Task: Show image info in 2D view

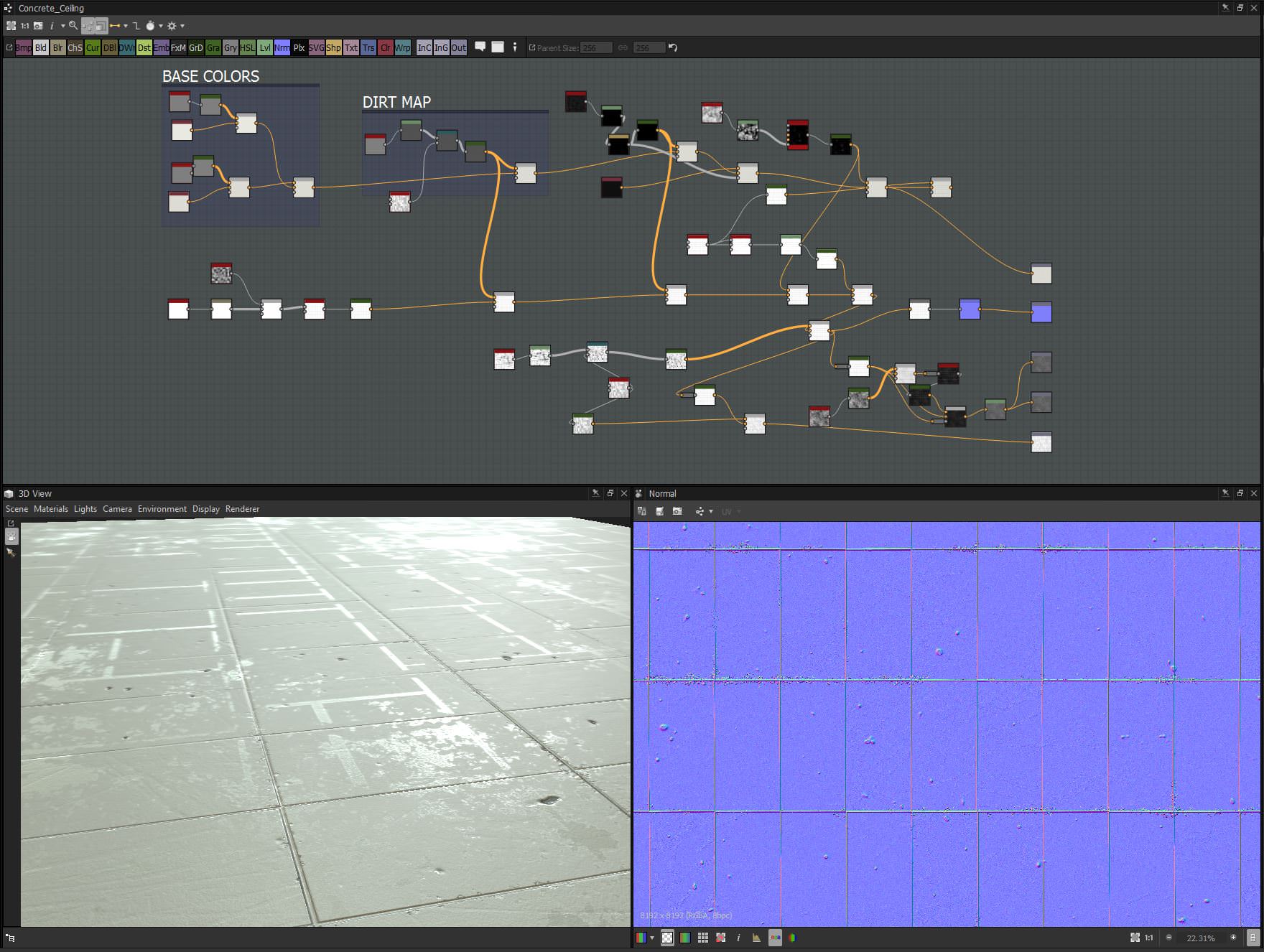Action: pyautogui.click(x=738, y=938)
